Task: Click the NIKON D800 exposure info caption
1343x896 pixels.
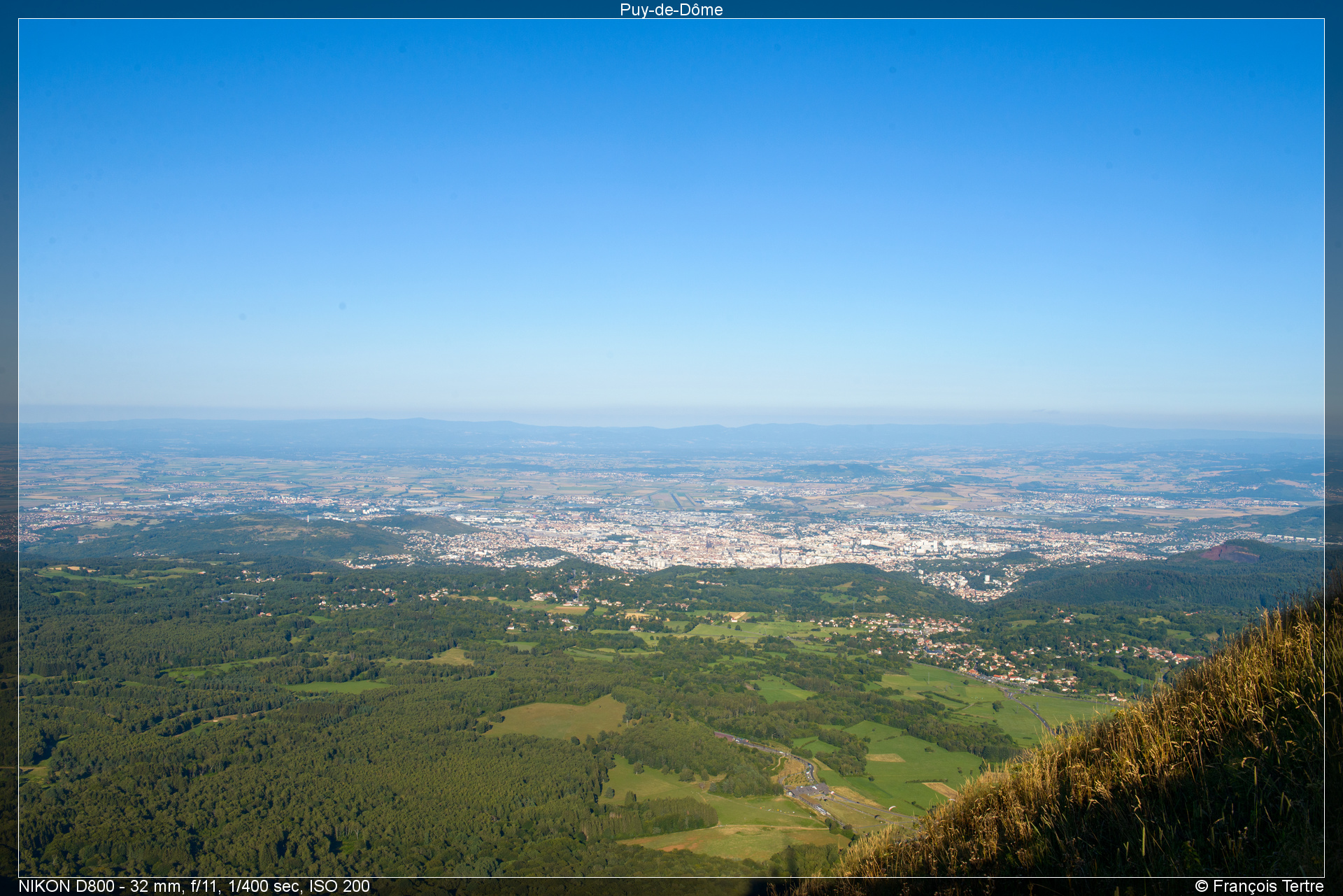Action: [x=194, y=886]
